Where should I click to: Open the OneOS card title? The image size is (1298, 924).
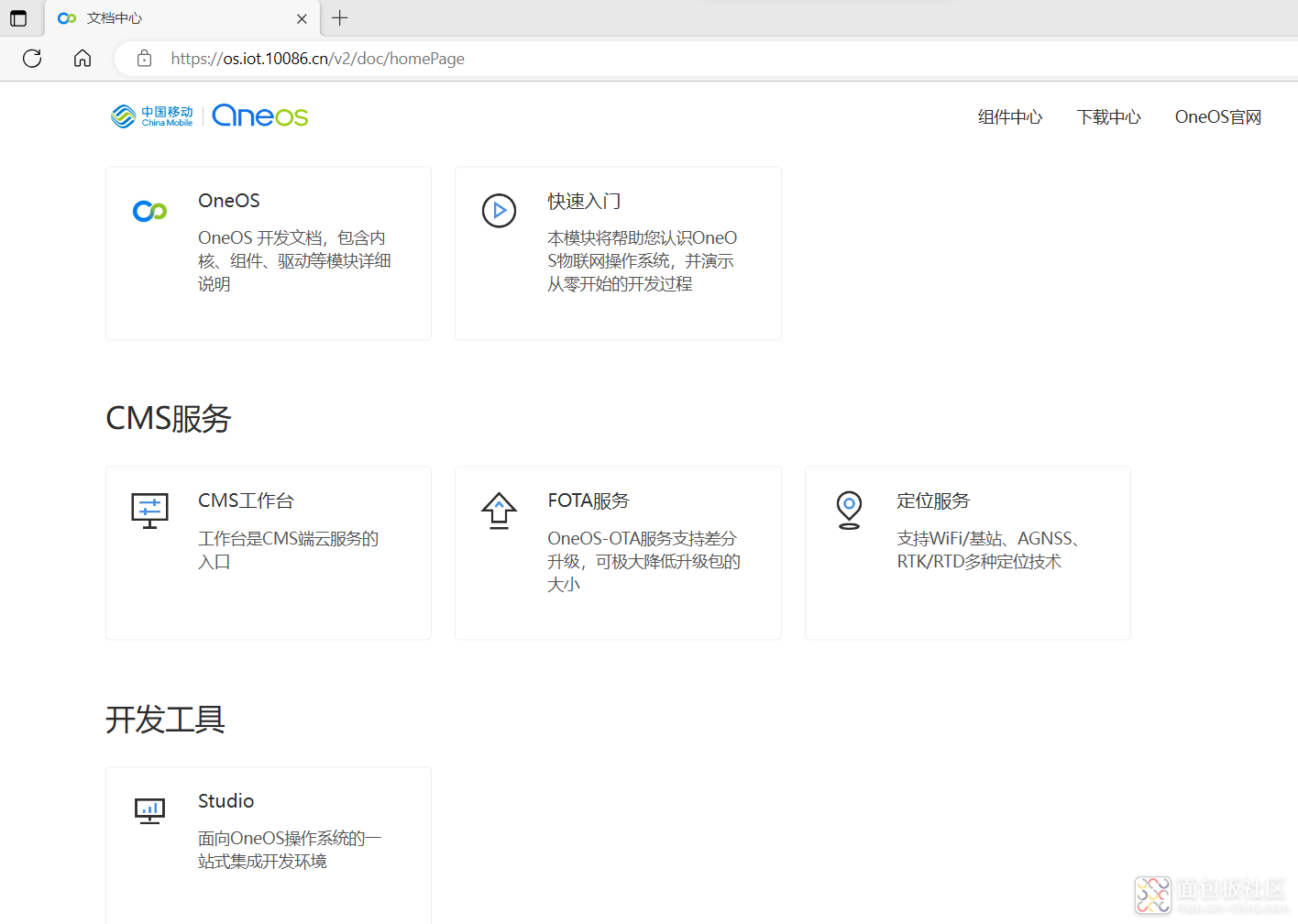coord(229,201)
